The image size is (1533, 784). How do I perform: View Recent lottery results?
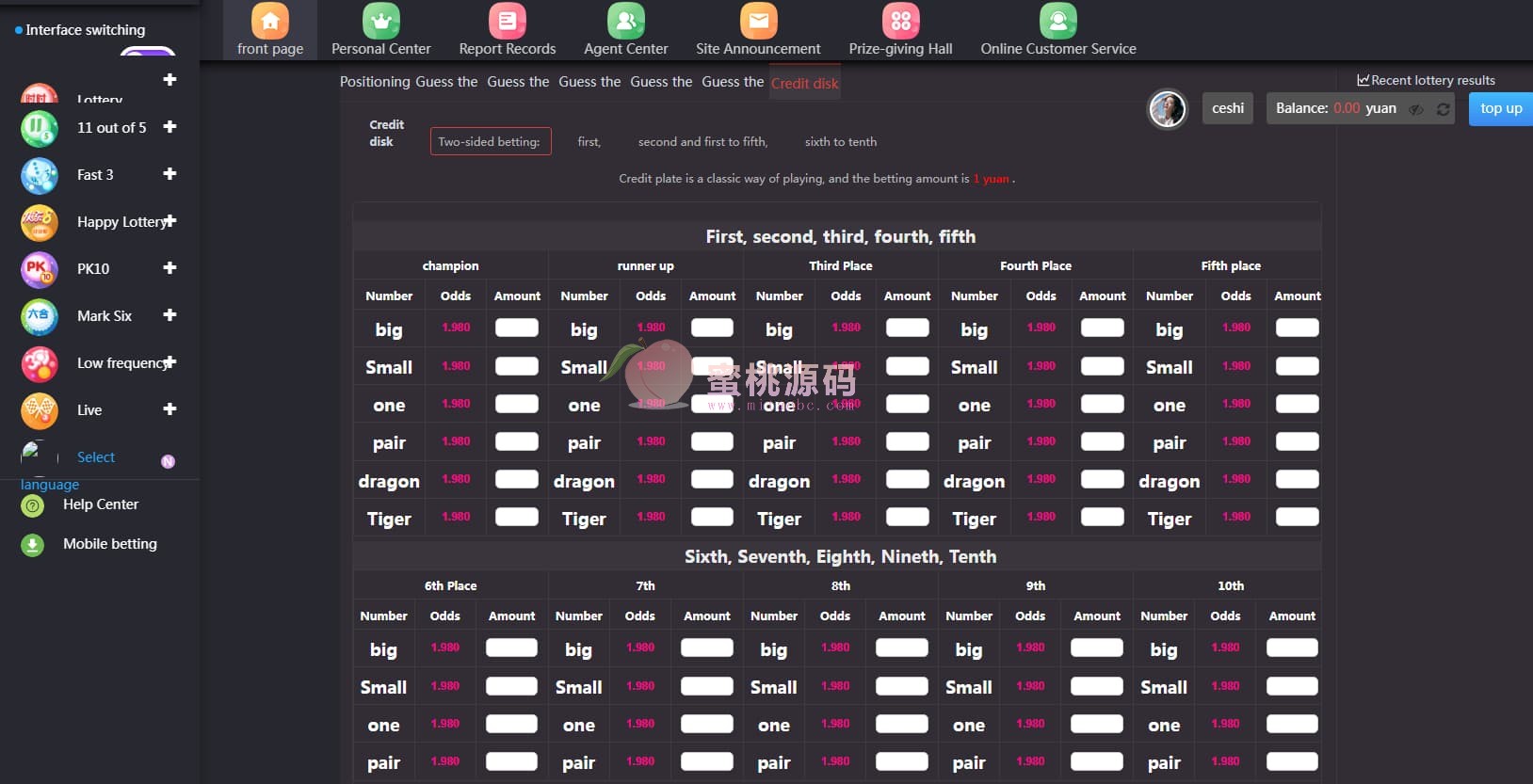click(1426, 80)
